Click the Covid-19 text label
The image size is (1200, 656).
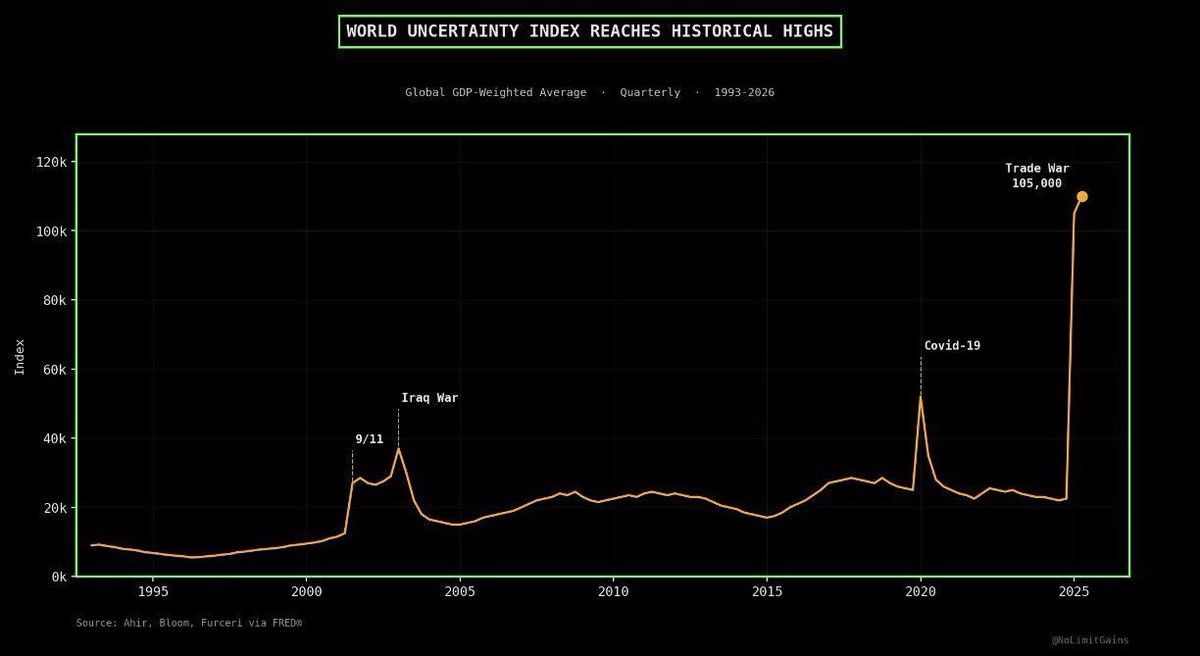[x=952, y=345]
